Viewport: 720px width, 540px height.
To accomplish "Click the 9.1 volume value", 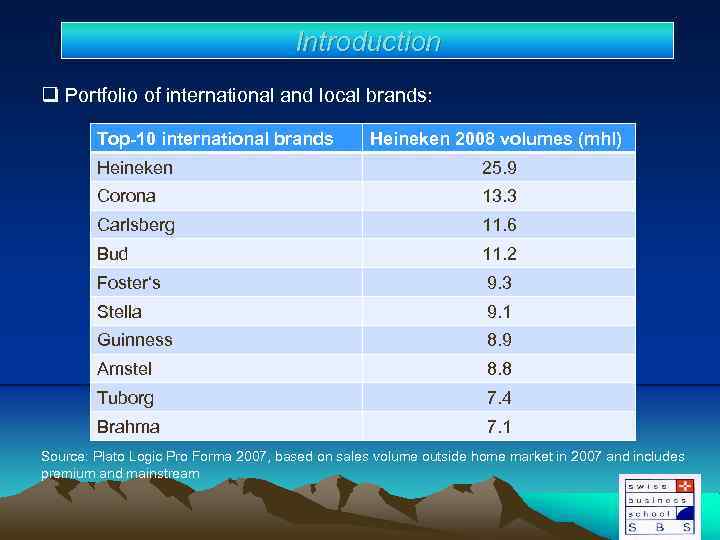I will 499,312.
